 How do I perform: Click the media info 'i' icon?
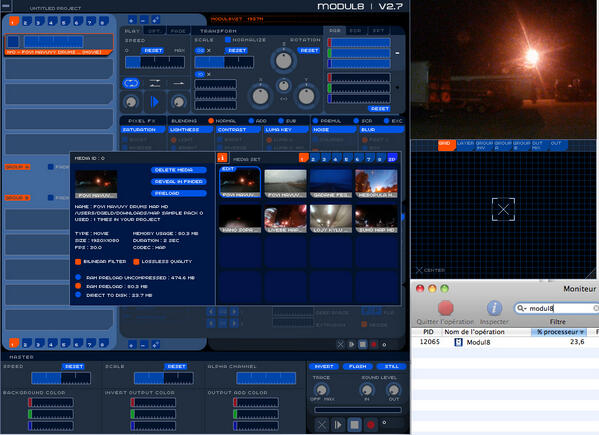point(222,157)
